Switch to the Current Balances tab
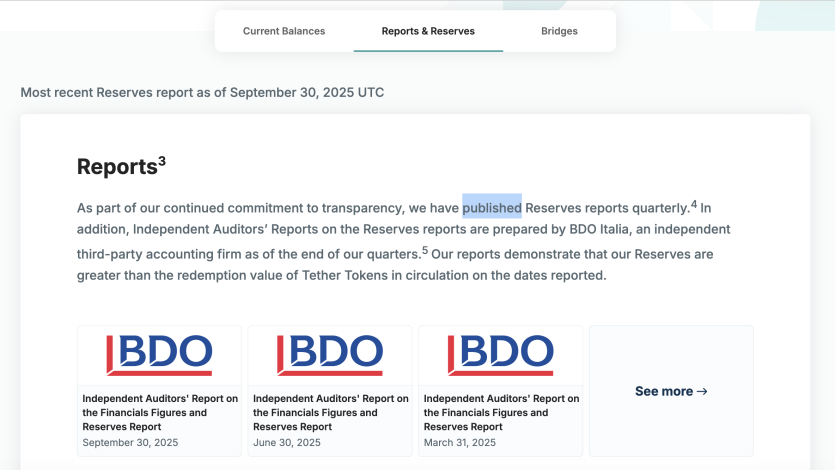The width and height of the screenshot is (835, 470). [x=284, y=31]
